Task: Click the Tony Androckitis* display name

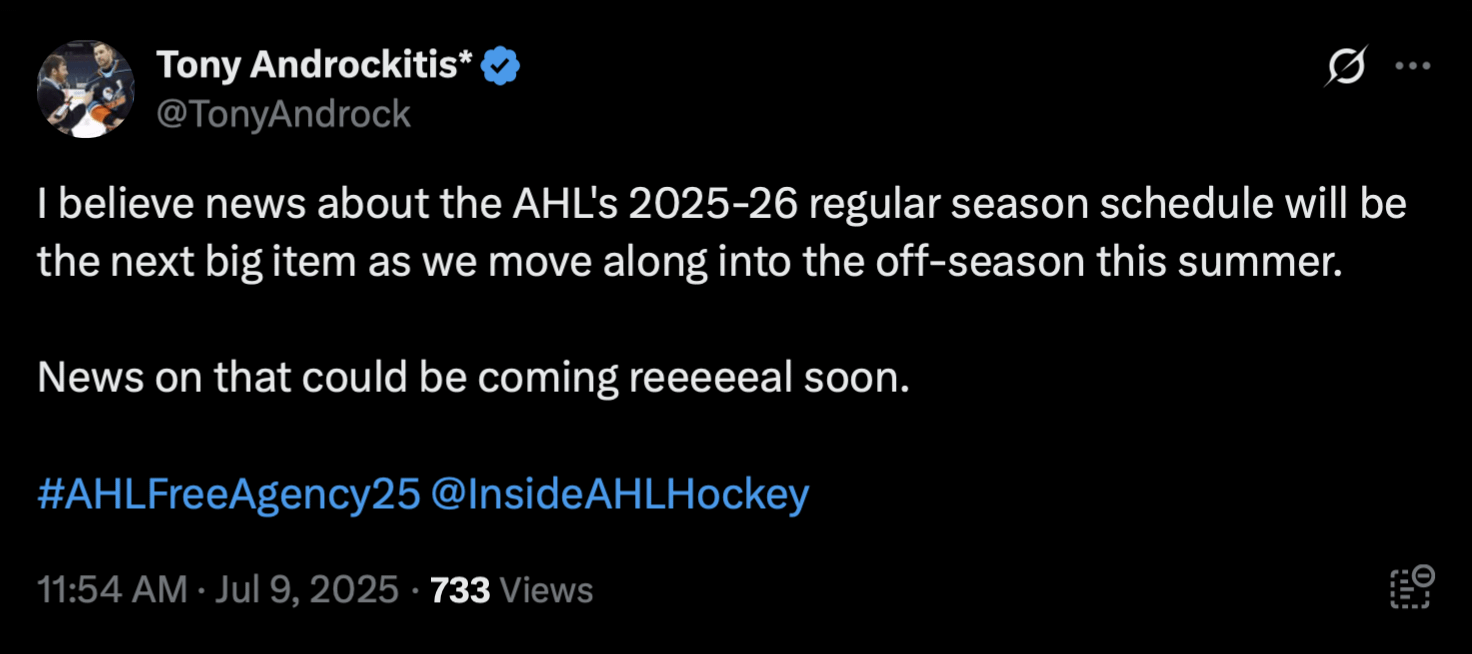Action: (315, 66)
